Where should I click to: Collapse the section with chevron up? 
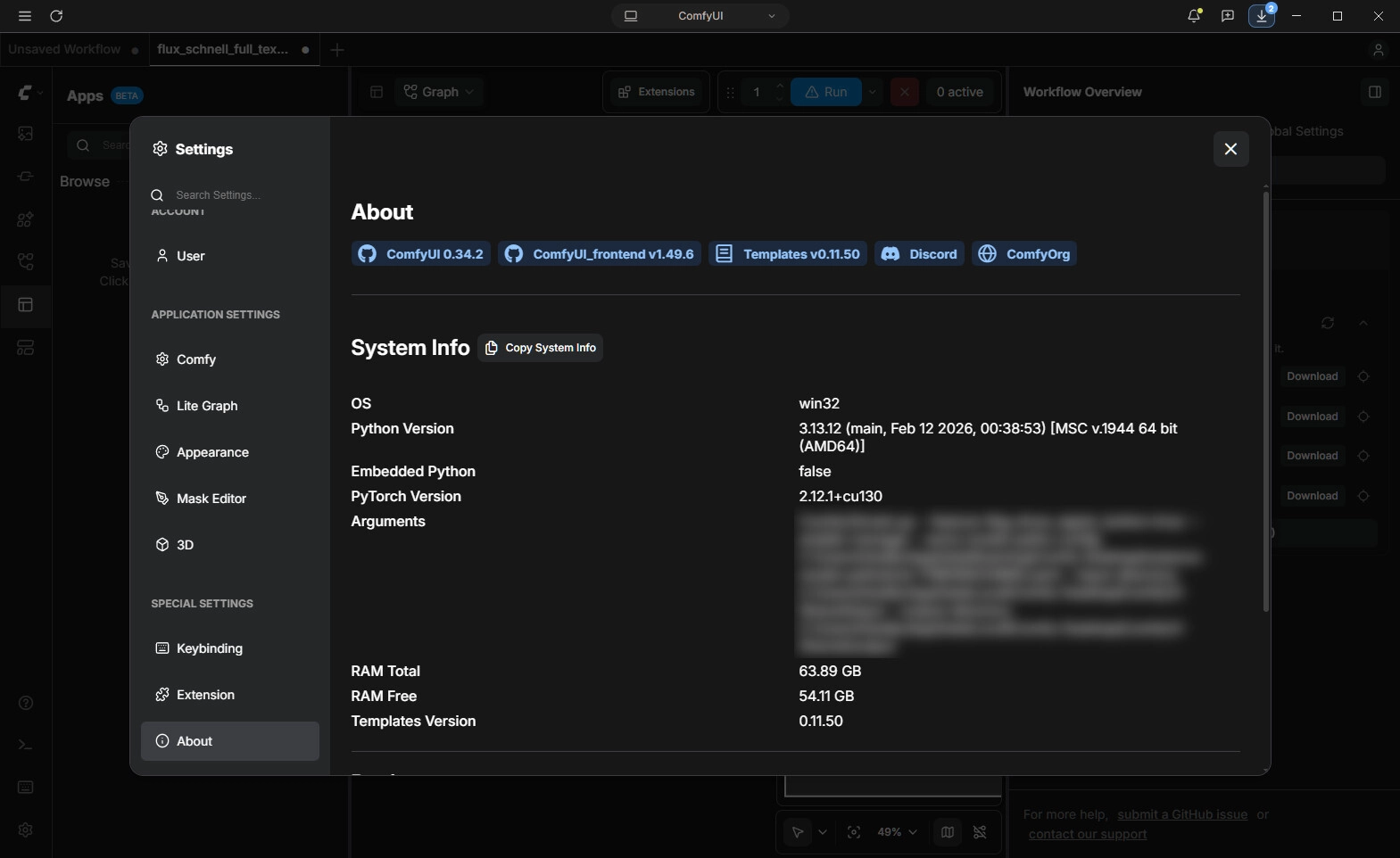pyautogui.click(x=1363, y=323)
